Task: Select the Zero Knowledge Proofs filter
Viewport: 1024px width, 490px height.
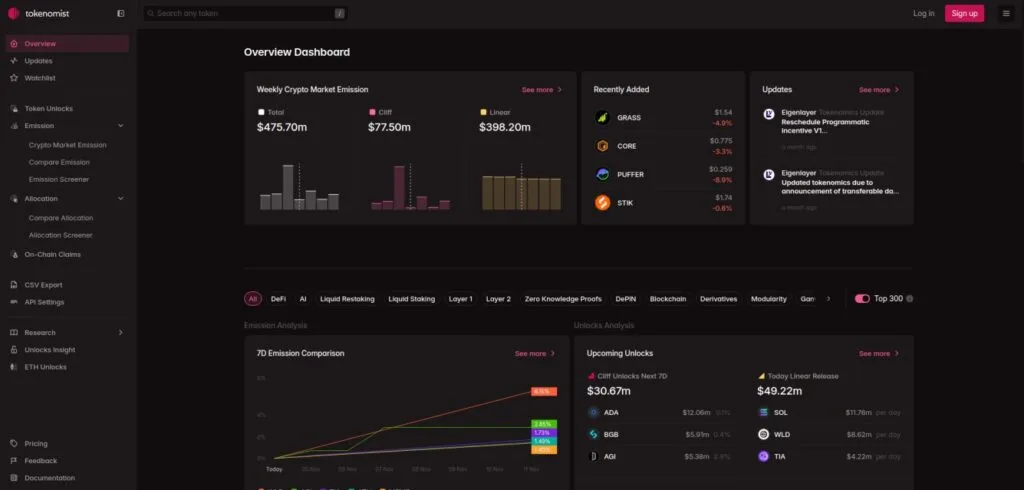Action: (563, 299)
